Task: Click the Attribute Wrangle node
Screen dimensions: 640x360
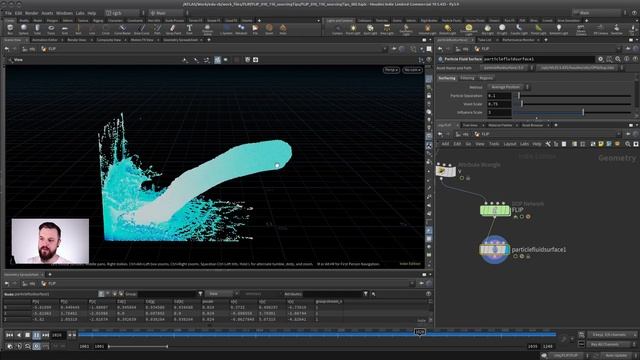Action: coord(445,170)
